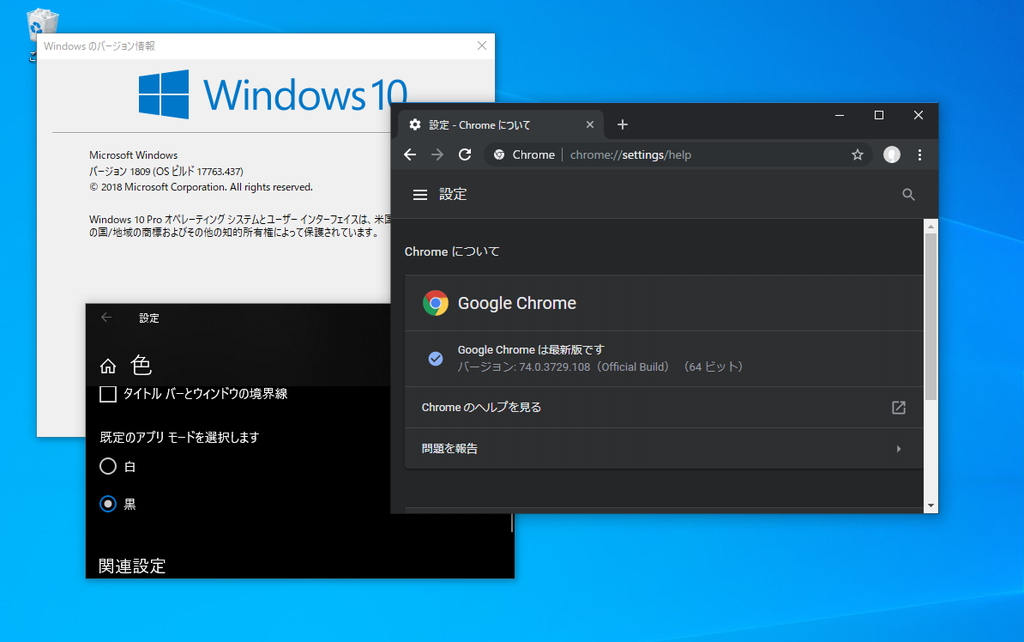Click the back navigation arrow in Chrome
The image size is (1024, 642).
tap(411, 154)
